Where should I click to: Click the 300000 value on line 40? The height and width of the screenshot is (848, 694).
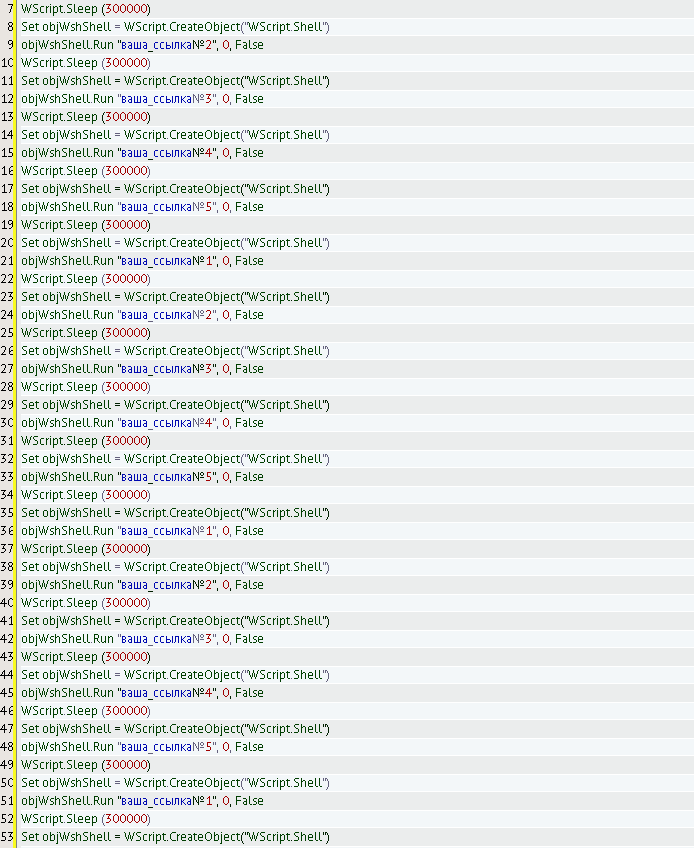tap(126, 602)
